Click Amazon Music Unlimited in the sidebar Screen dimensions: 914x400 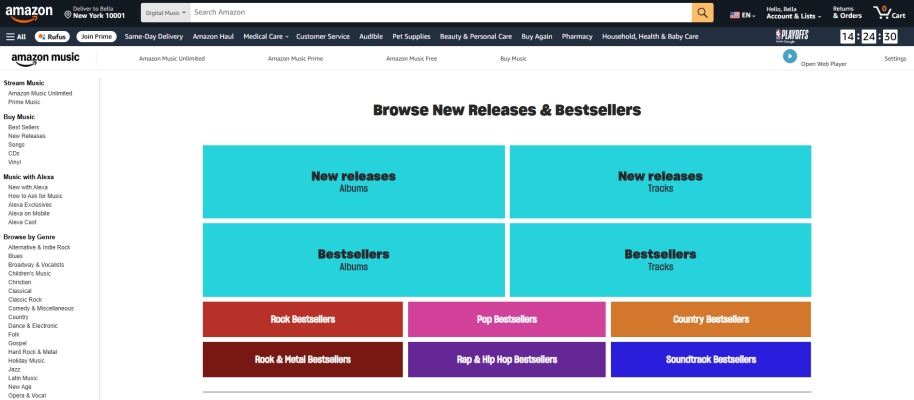pos(40,93)
